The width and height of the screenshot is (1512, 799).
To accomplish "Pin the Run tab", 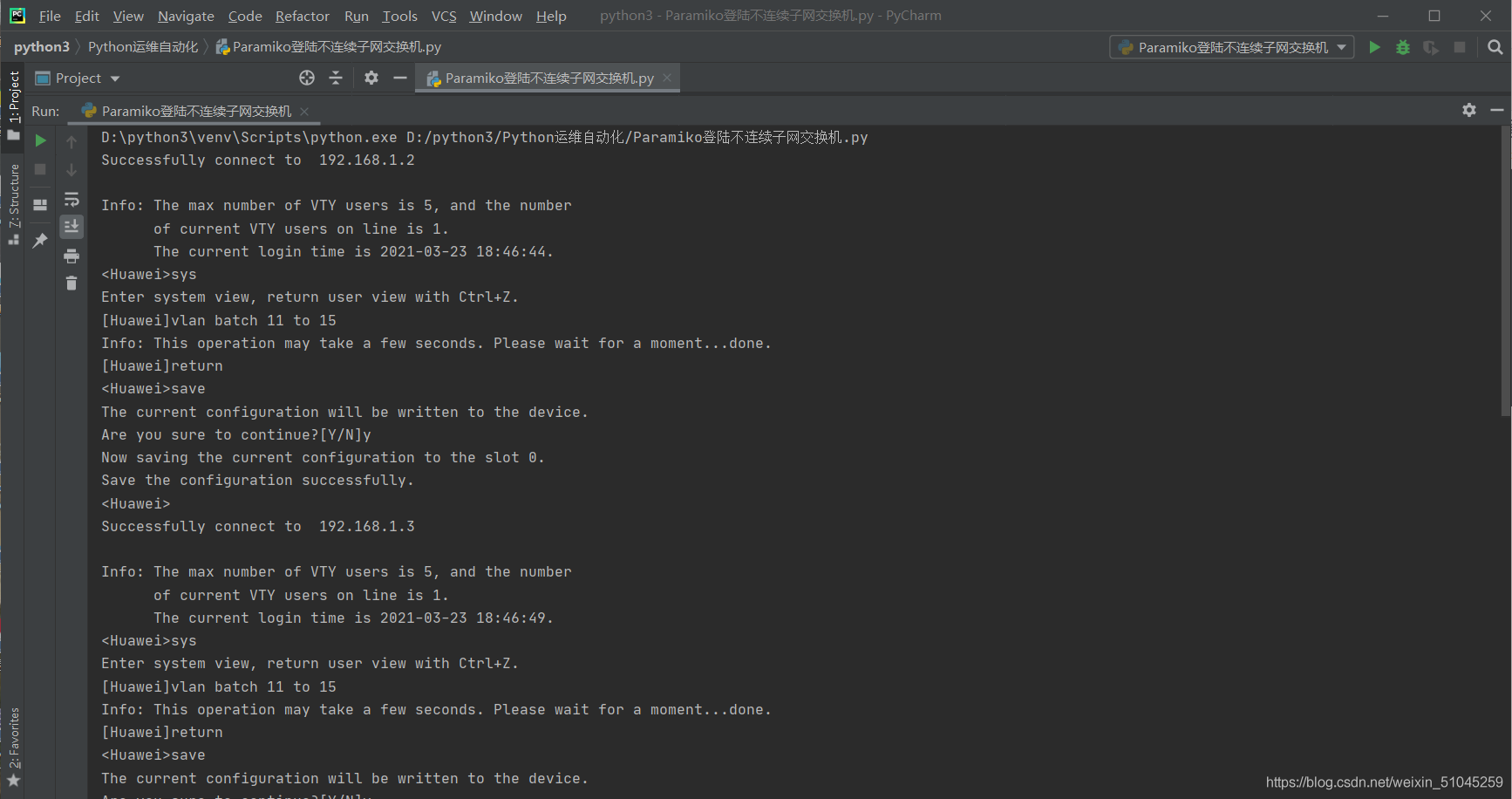I will pyautogui.click(x=41, y=239).
